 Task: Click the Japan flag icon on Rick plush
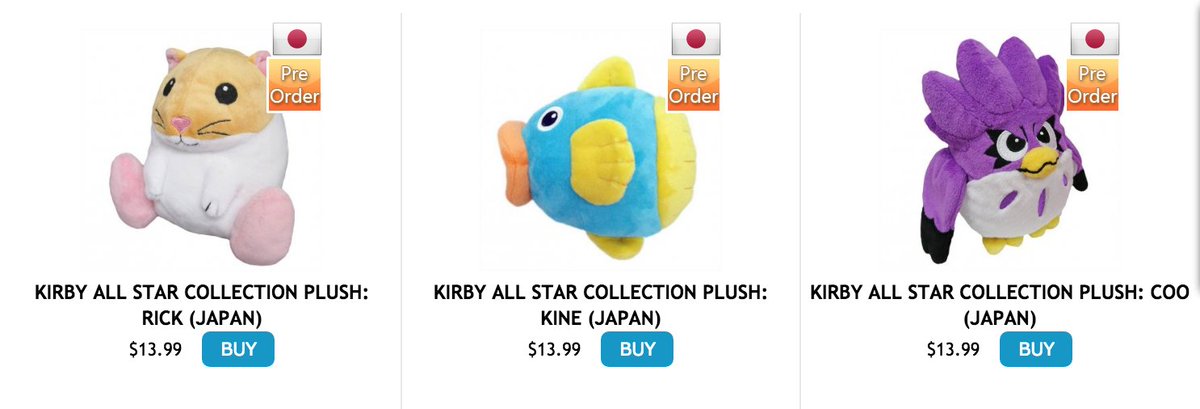297,39
